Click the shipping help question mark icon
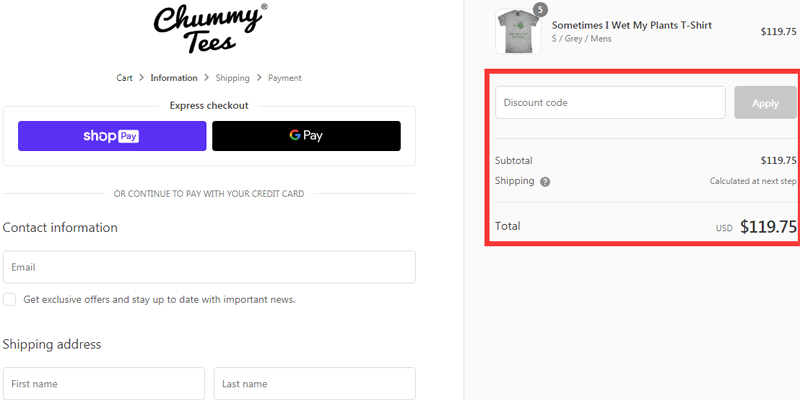 click(545, 182)
